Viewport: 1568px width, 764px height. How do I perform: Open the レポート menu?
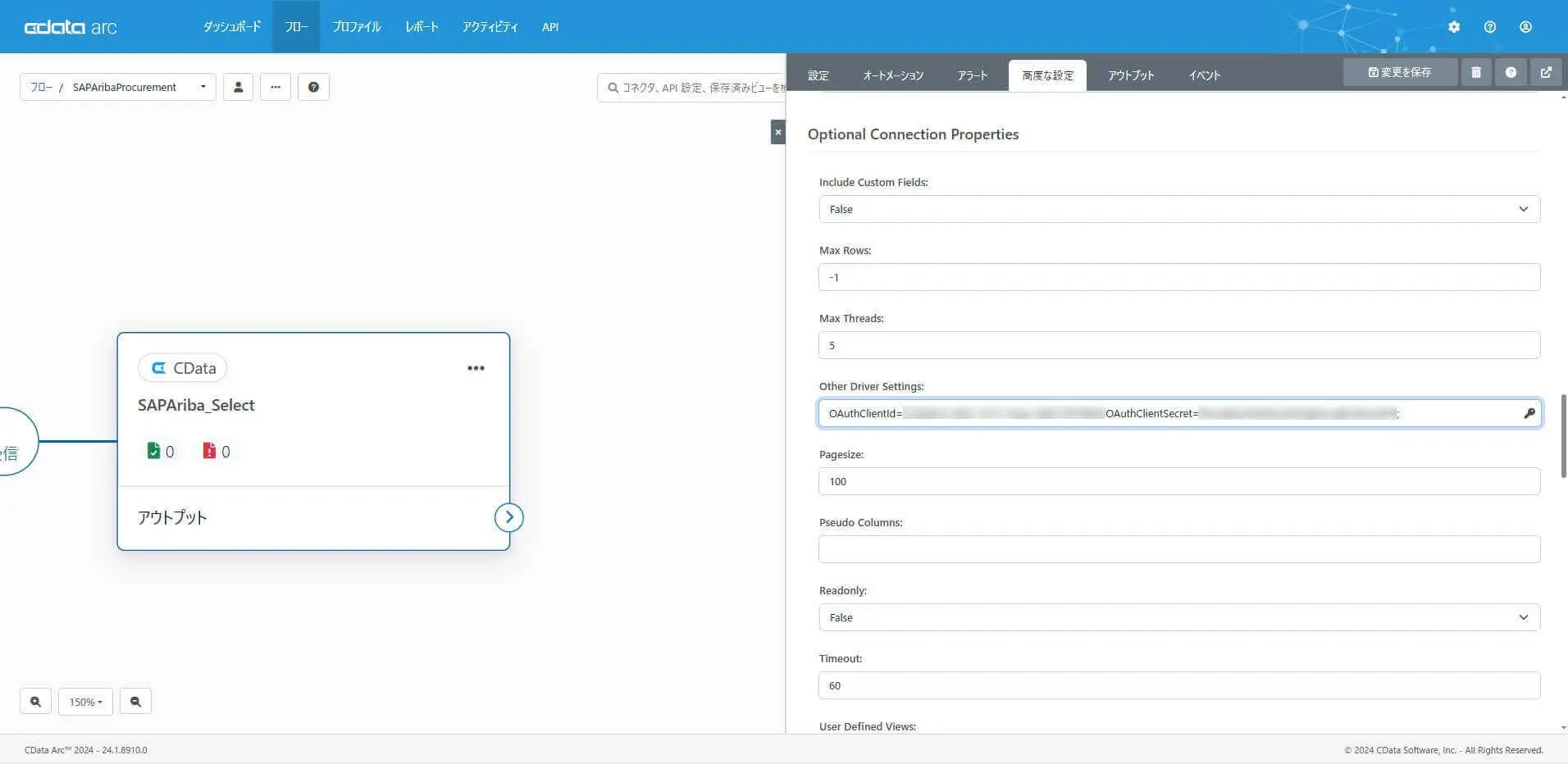pyautogui.click(x=422, y=27)
